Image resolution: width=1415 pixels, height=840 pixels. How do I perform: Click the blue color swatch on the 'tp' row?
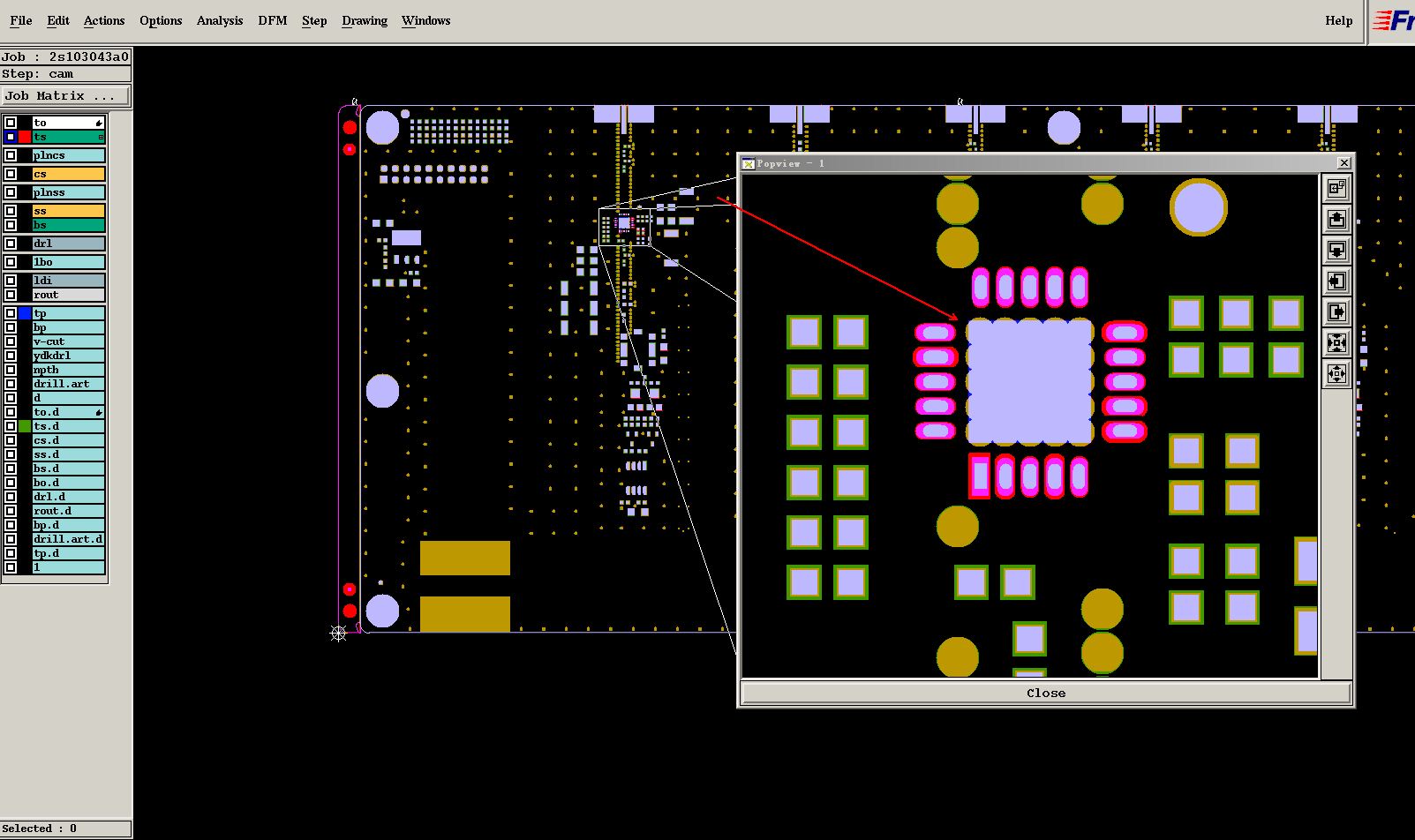pyautogui.click(x=25, y=313)
